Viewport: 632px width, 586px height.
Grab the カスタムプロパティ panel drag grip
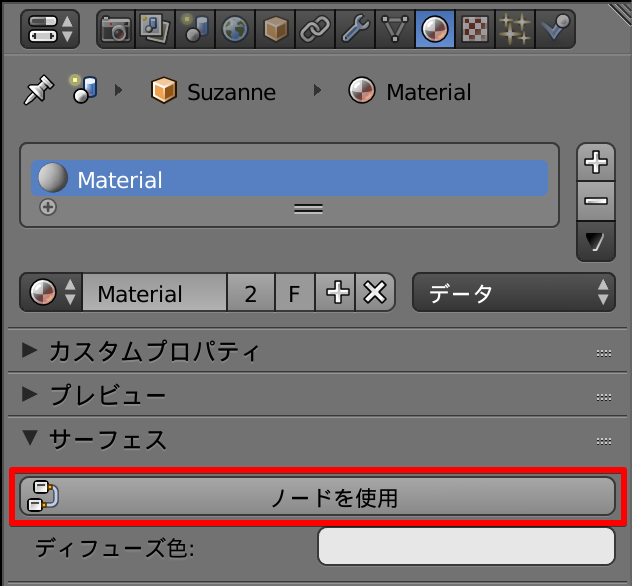click(604, 353)
